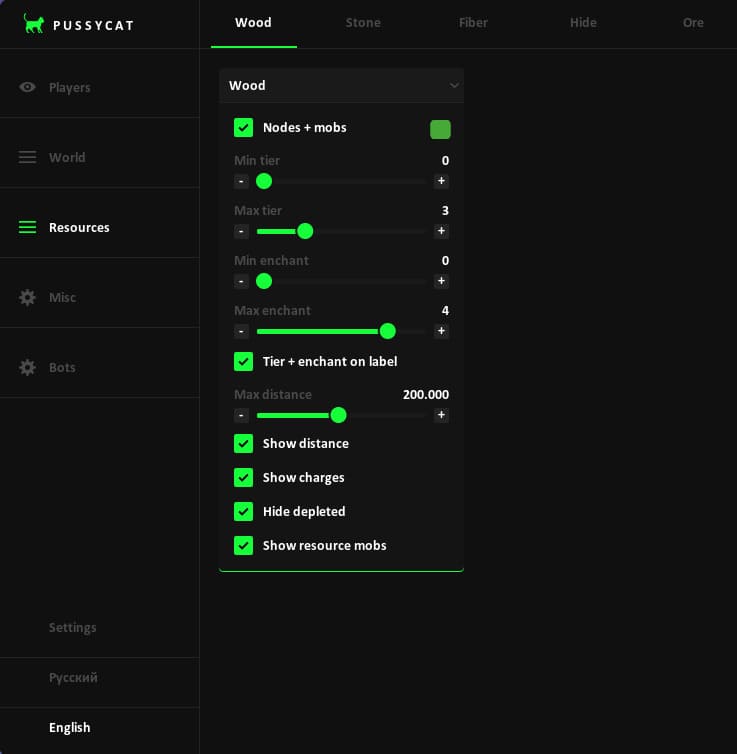Image resolution: width=737 pixels, height=754 pixels.
Task: Open the Players section label
Action: tap(70, 88)
